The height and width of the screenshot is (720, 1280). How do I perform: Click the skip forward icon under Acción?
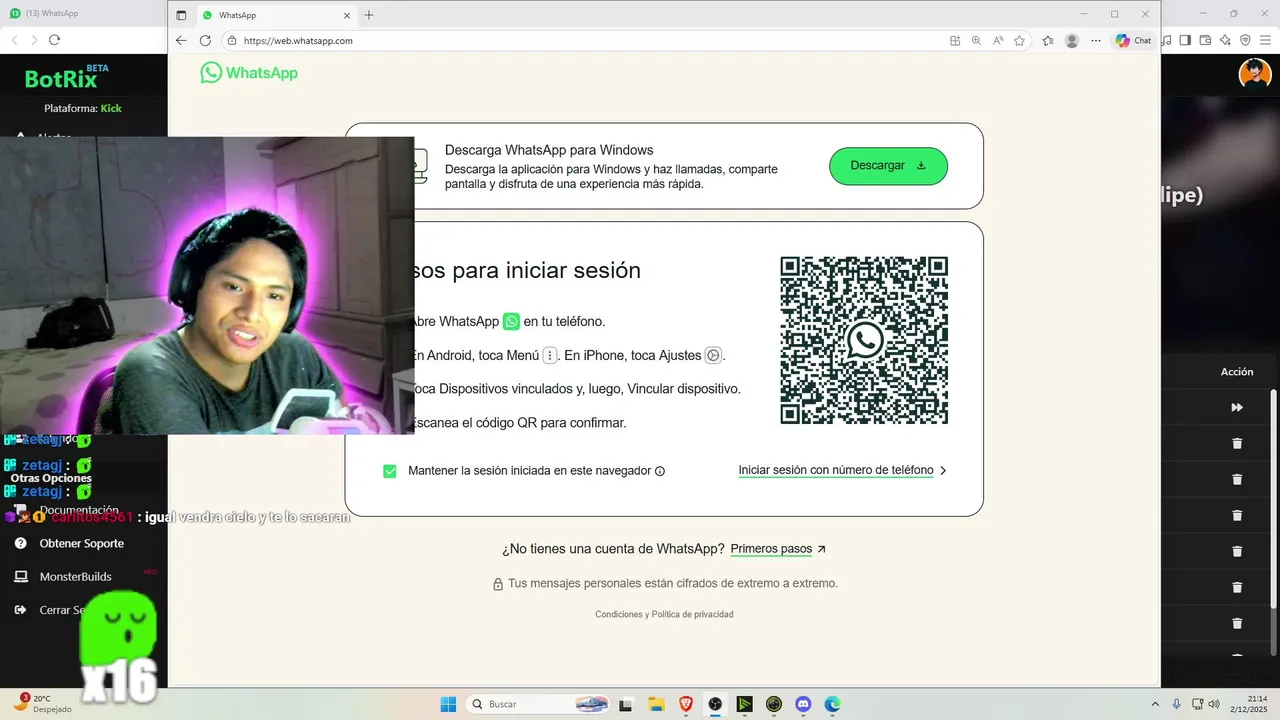click(1237, 407)
